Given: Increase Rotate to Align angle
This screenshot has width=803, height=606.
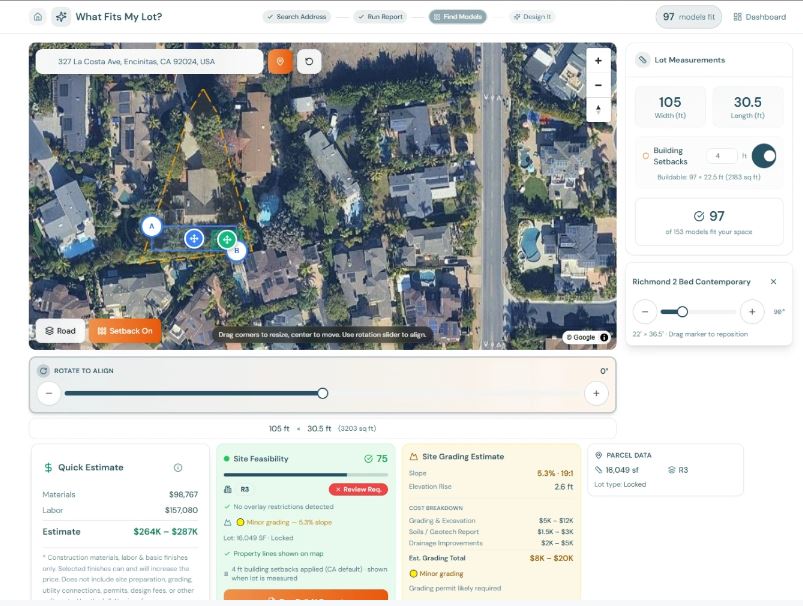Looking at the screenshot, I should point(596,393).
